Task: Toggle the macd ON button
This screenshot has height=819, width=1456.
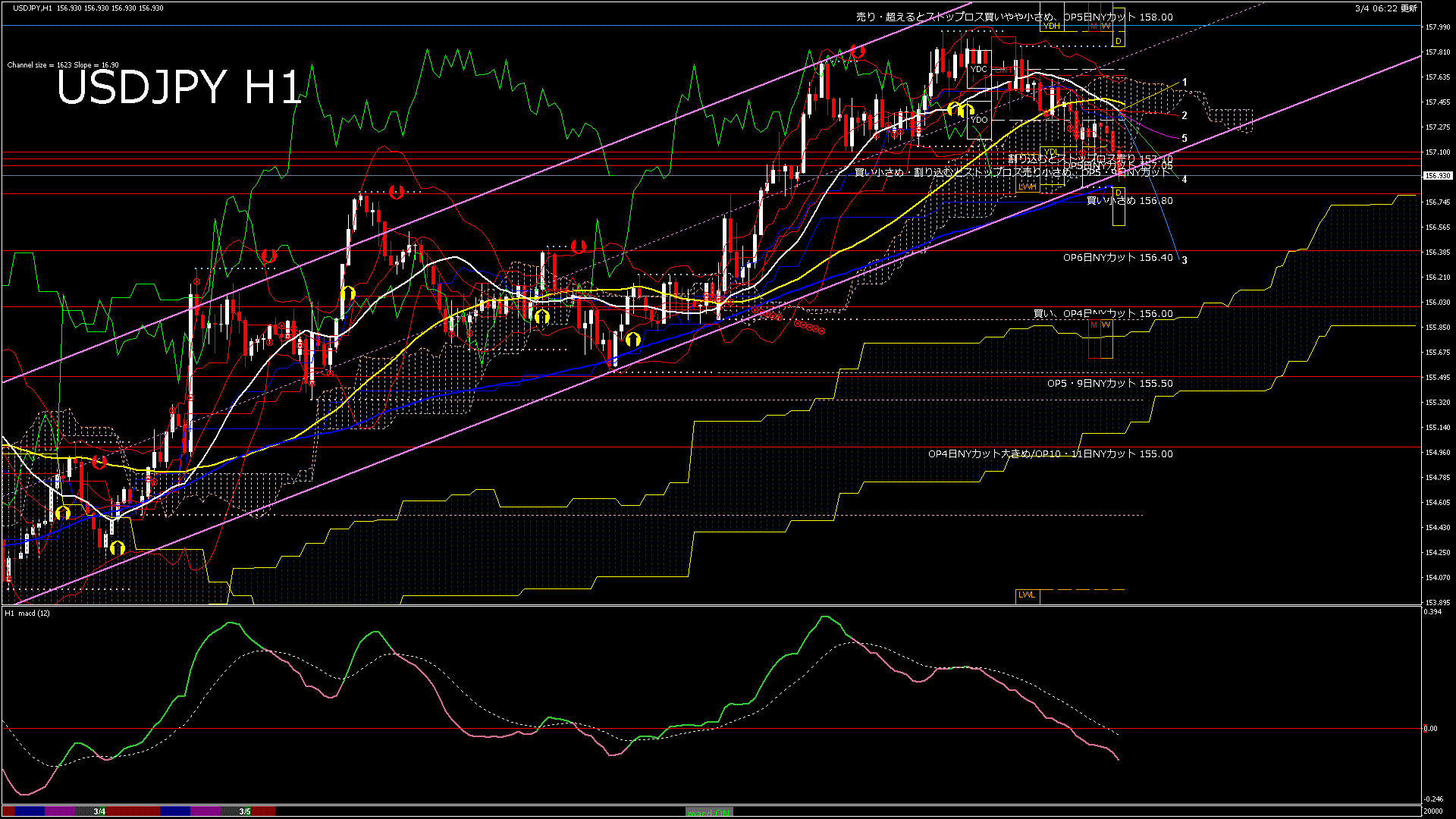Action: pyautogui.click(x=709, y=812)
